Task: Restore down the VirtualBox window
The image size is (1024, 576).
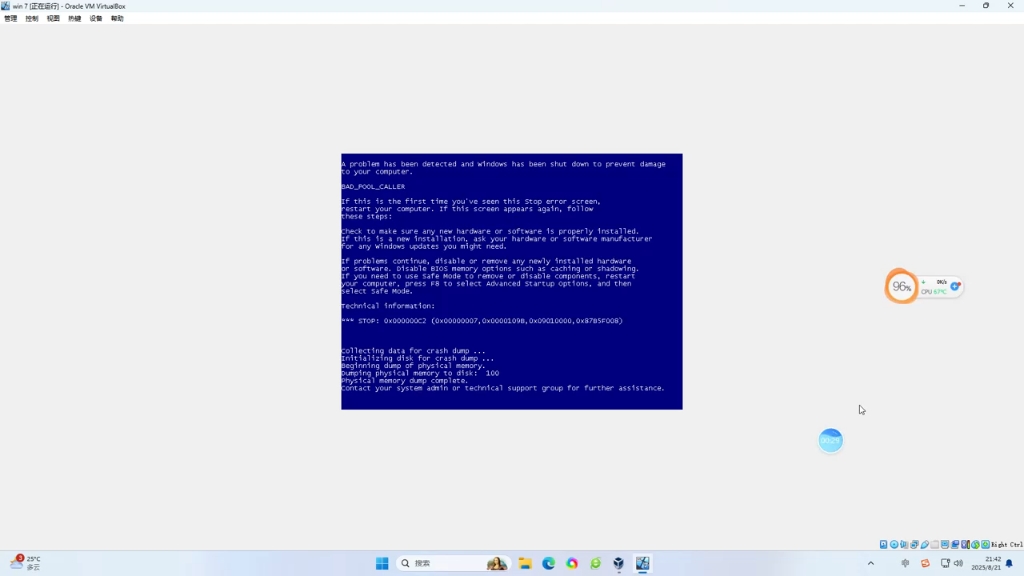Action: click(986, 6)
